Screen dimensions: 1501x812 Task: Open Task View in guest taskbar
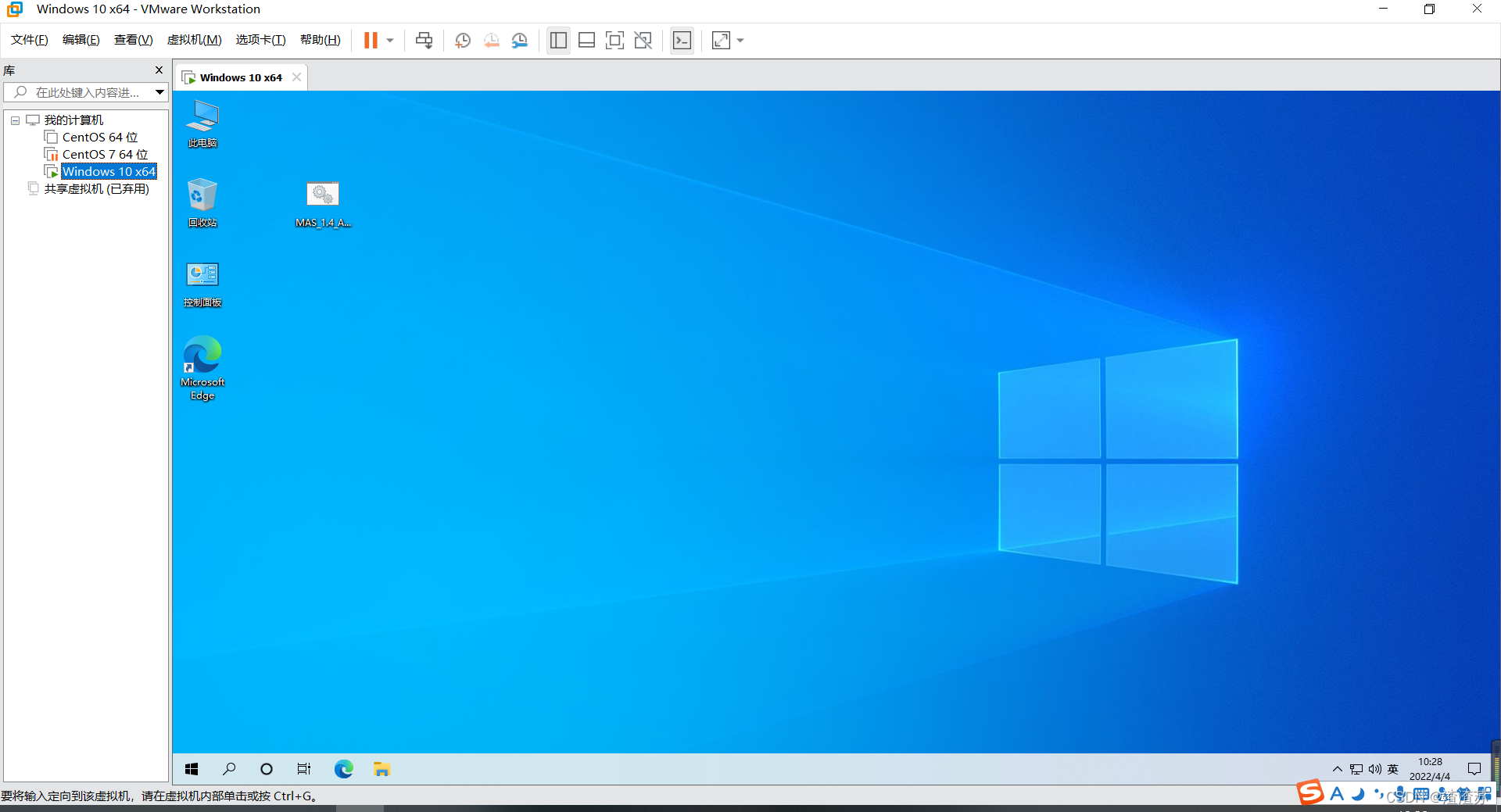304,769
